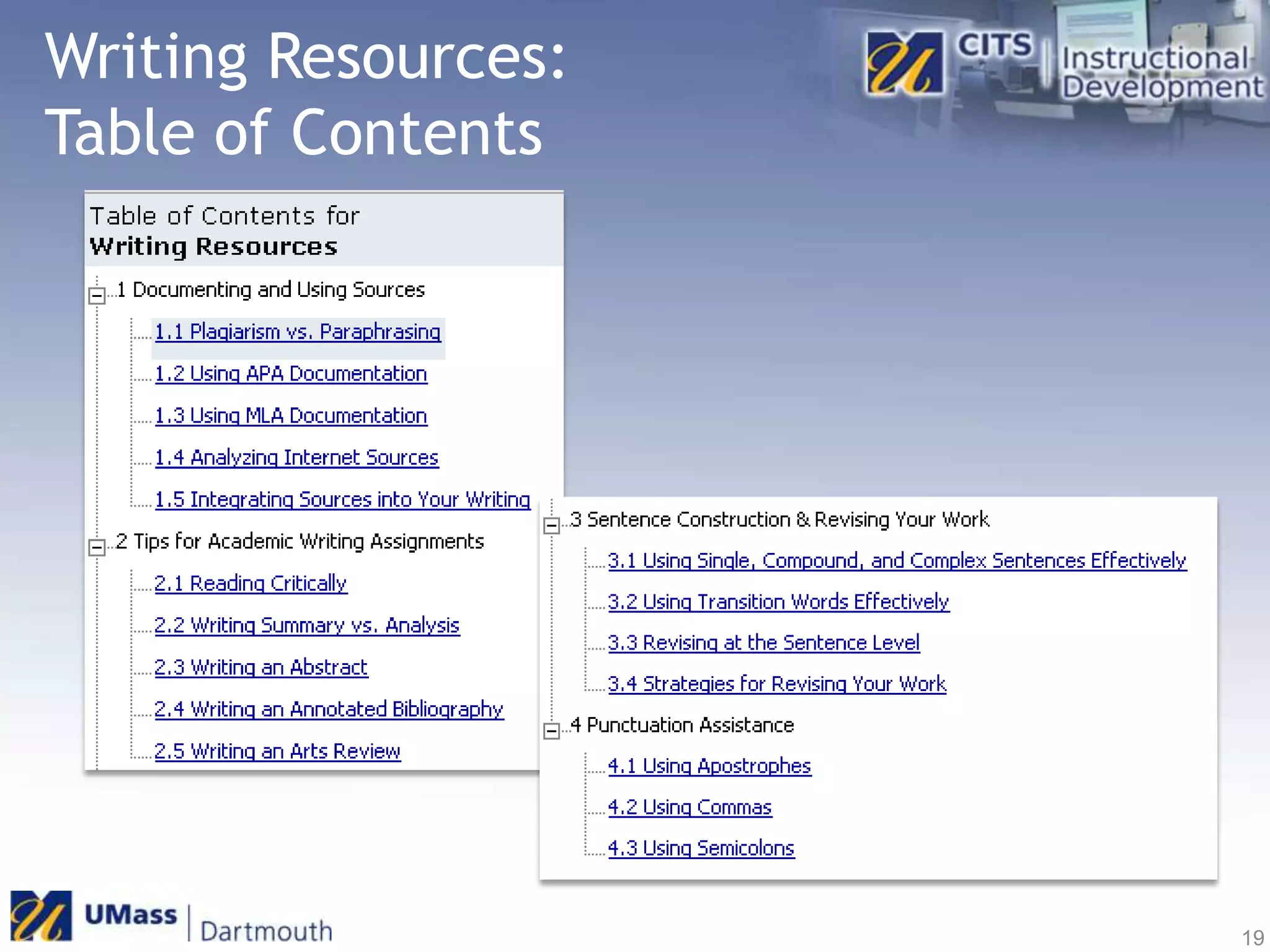This screenshot has height=952, width=1270.
Task: Go to '4.2 Using Commas' link
Action: pos(690,808)
